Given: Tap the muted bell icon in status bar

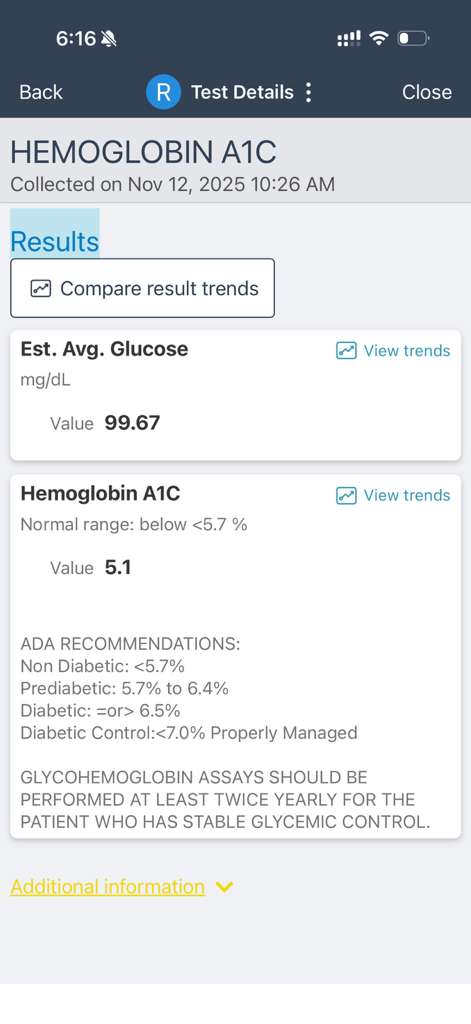Looking at the screenshot, I should 109,39.
